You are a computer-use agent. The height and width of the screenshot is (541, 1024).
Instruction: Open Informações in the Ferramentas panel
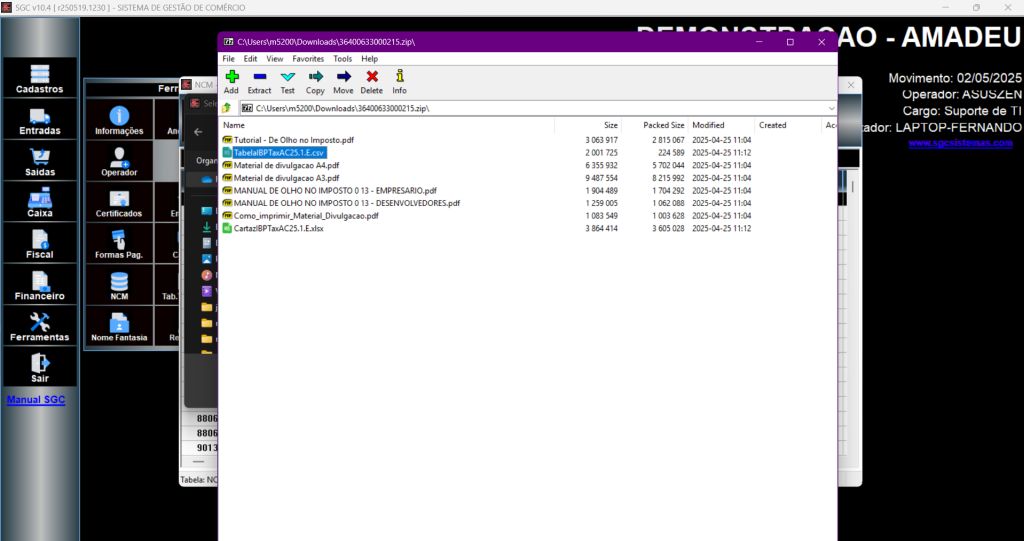[x=119, y=120]
